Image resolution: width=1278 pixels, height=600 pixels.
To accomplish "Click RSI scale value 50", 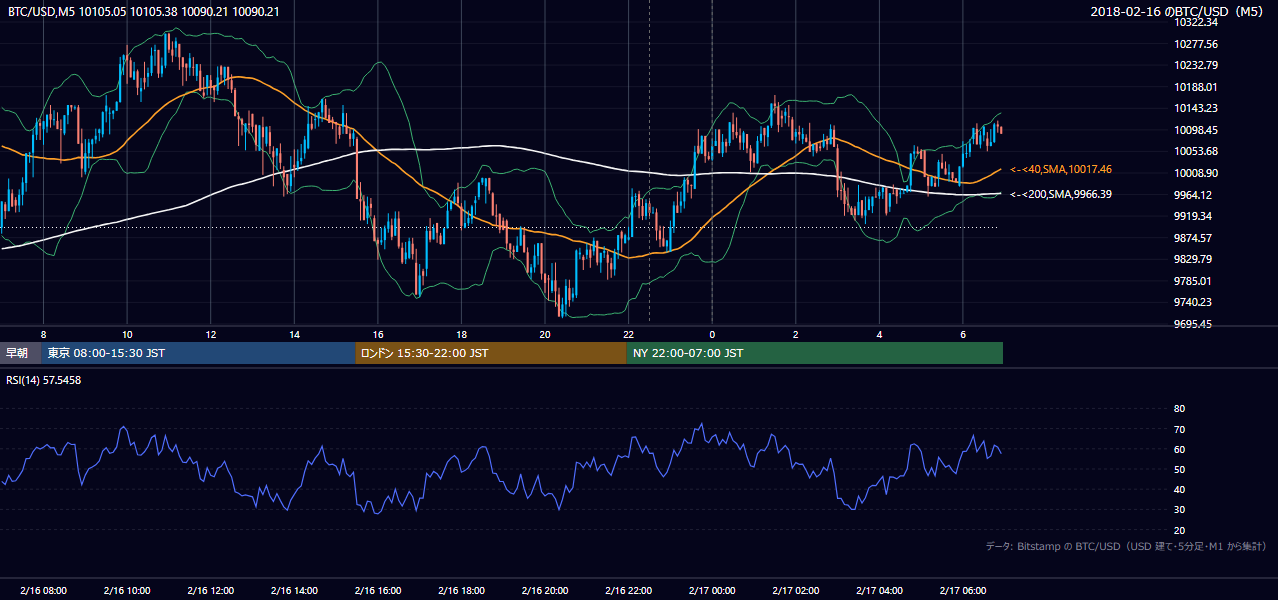I will click(1179, 470).
